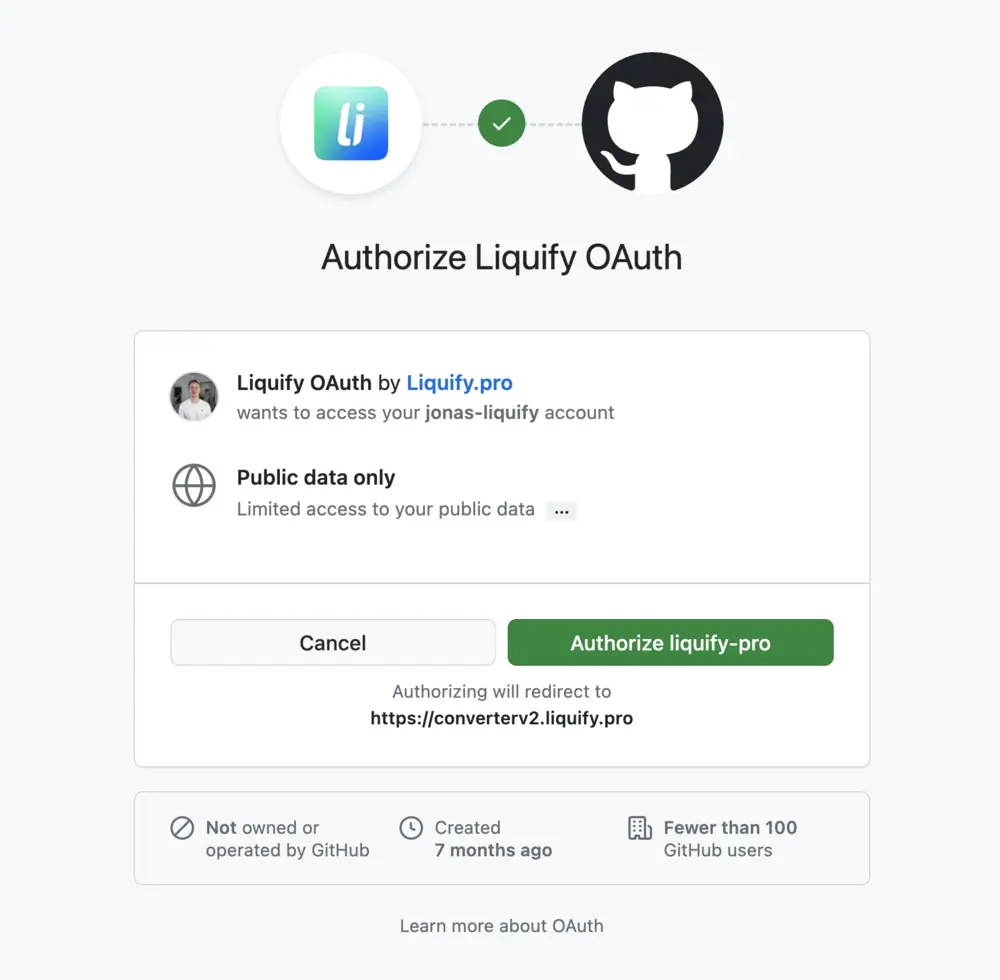Viewport: 1000px width, 980px height.
Task: Click the 'Authorize Liquify OAuth' heading
Action: pyautogui.click(x=501, y=258)
